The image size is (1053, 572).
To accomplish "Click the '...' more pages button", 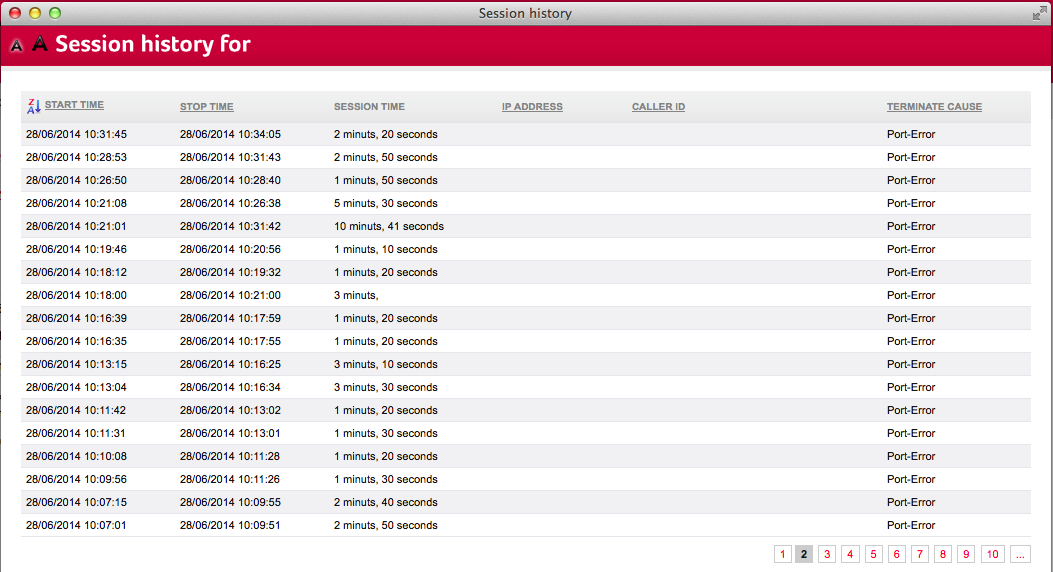I will [1020, 554].
